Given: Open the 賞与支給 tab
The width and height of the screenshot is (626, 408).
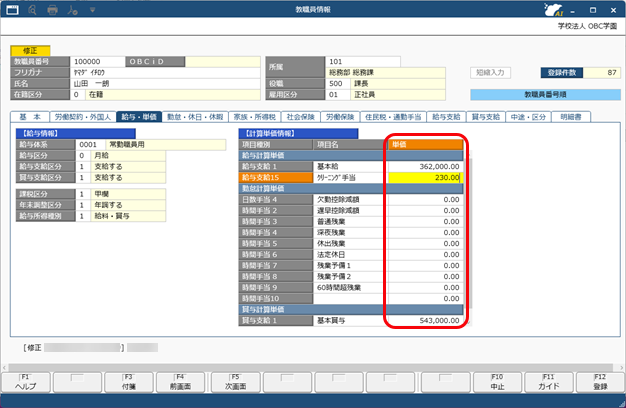Looking at the screenshot, I should [x=486, y=117].
